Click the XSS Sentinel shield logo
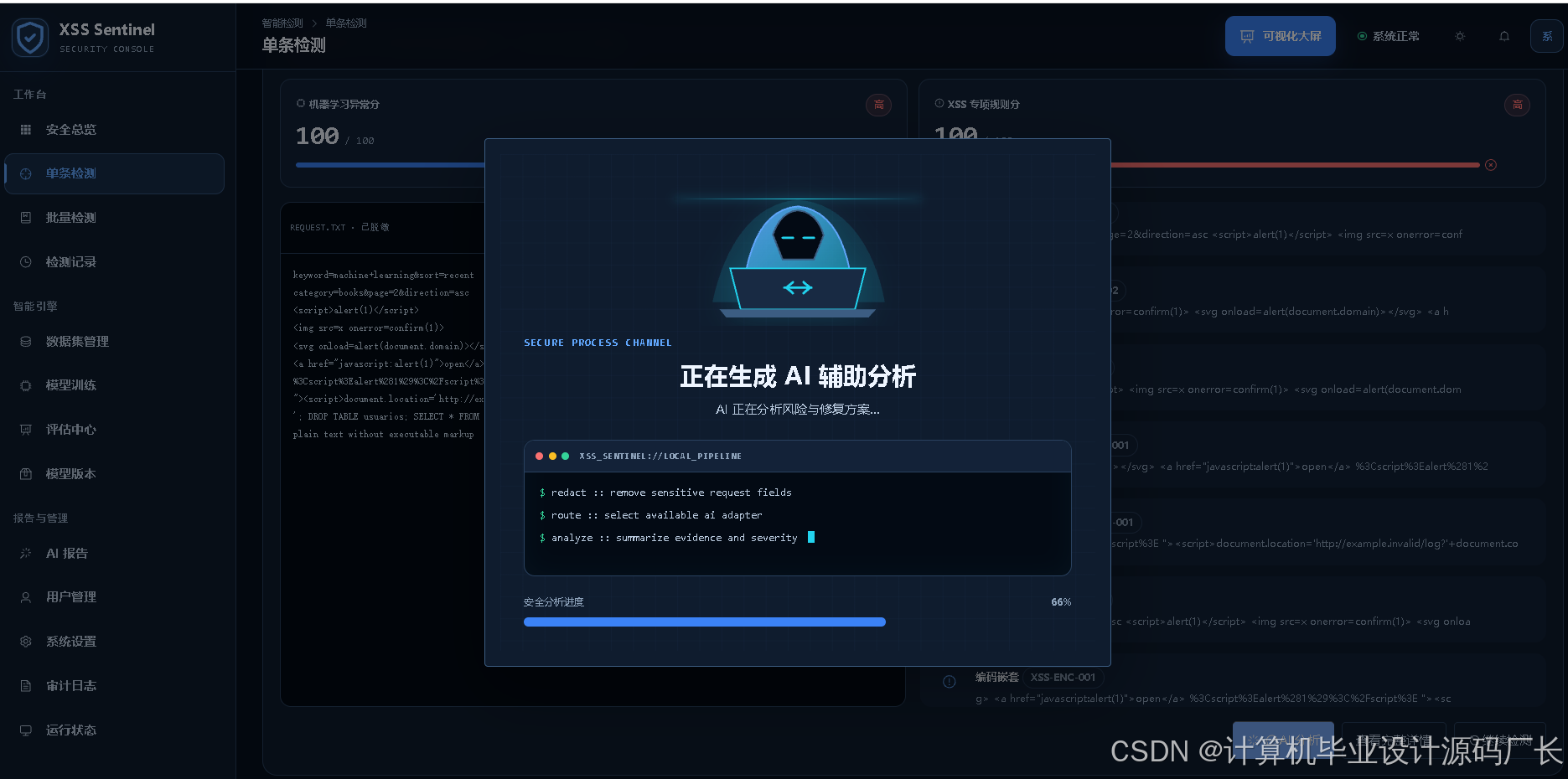Viewport: 1568px width, 779px height. click(x=30, y=38)
